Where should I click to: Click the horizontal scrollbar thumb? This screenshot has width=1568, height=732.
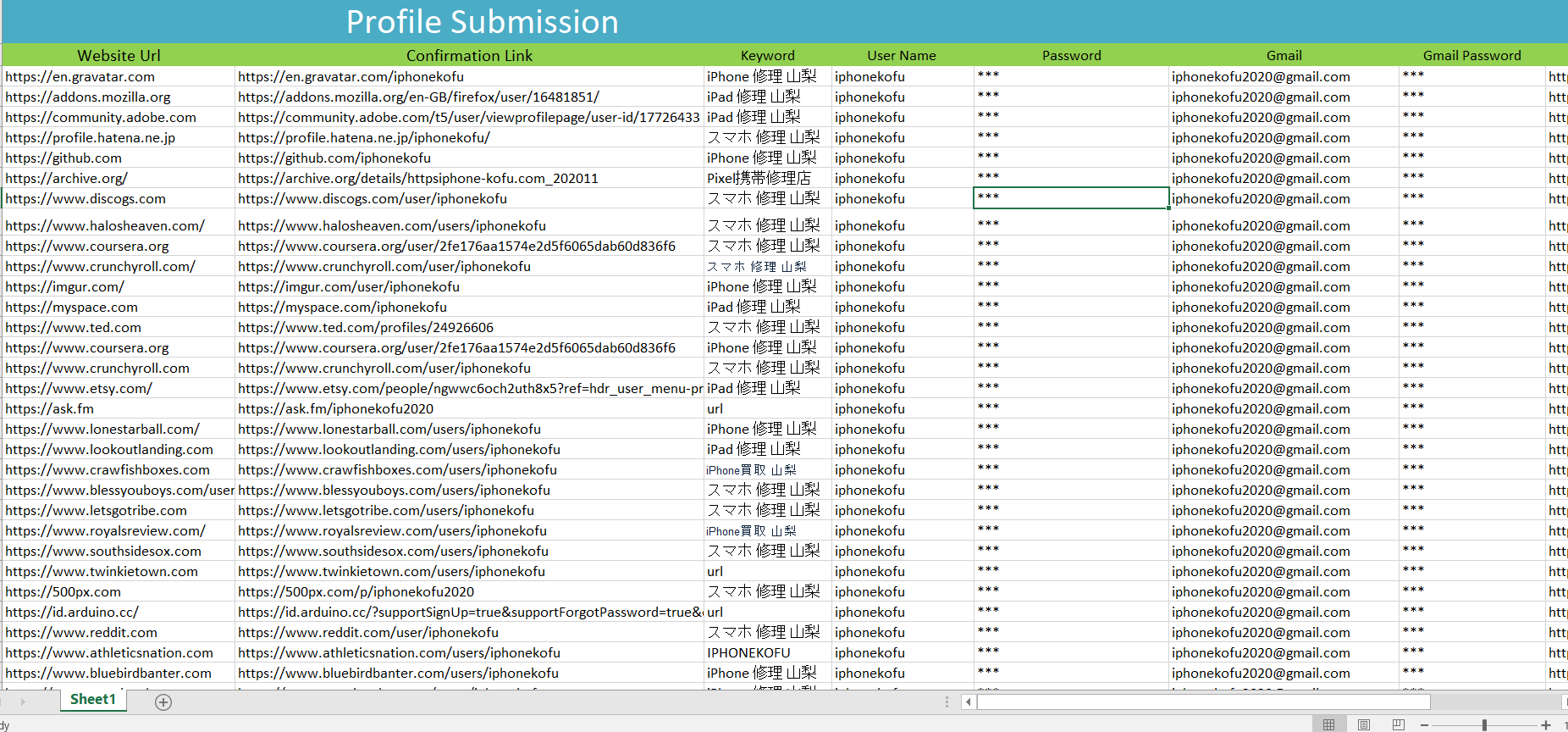coord(1202,701)
